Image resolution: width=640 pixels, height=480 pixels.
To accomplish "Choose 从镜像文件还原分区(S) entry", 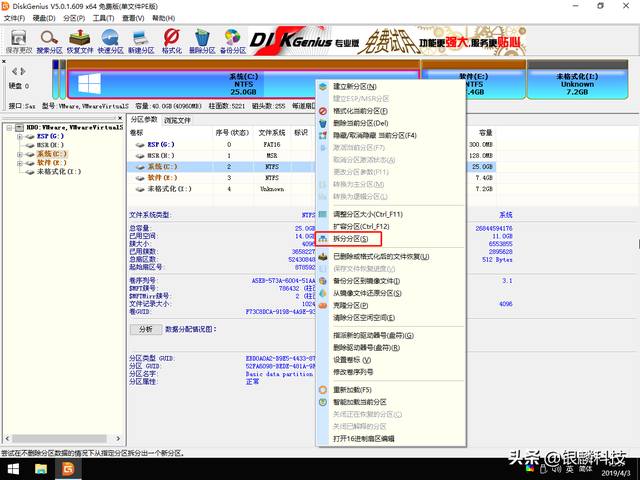I will (392, 293).
